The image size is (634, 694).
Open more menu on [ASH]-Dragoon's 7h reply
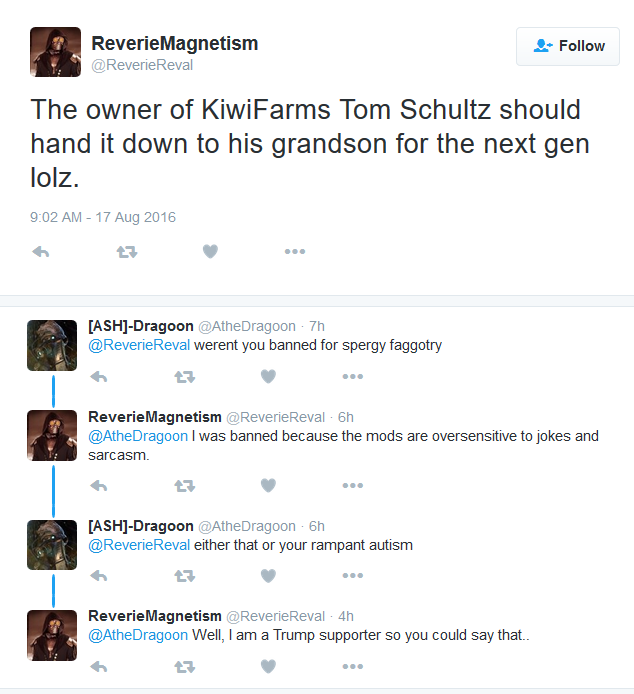coord(353,377)
